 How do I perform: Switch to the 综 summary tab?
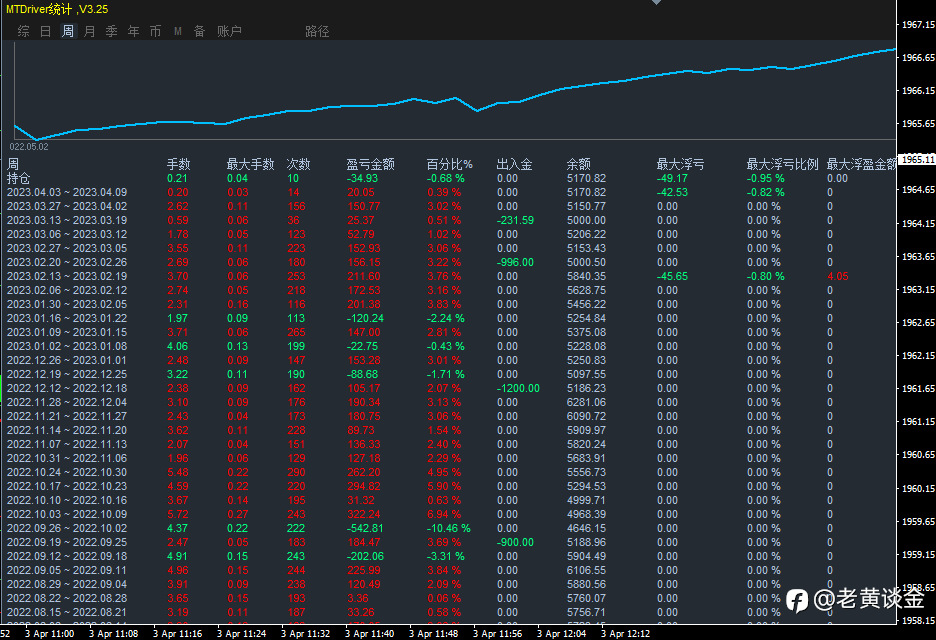point(24,31)
